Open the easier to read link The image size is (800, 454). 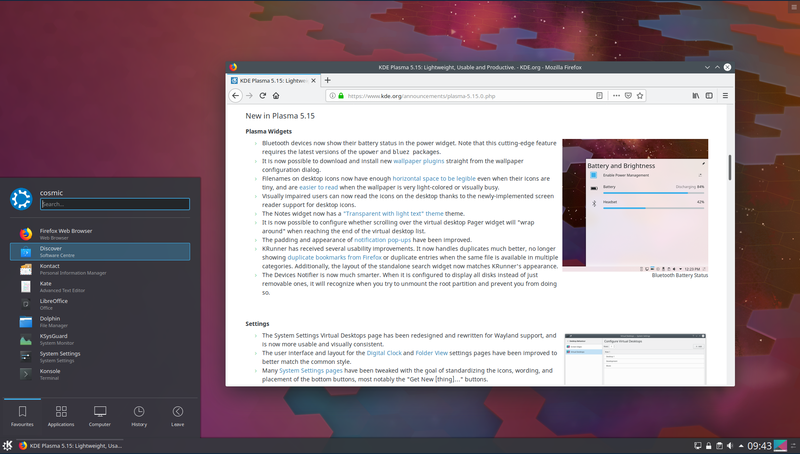click(318, 187)
